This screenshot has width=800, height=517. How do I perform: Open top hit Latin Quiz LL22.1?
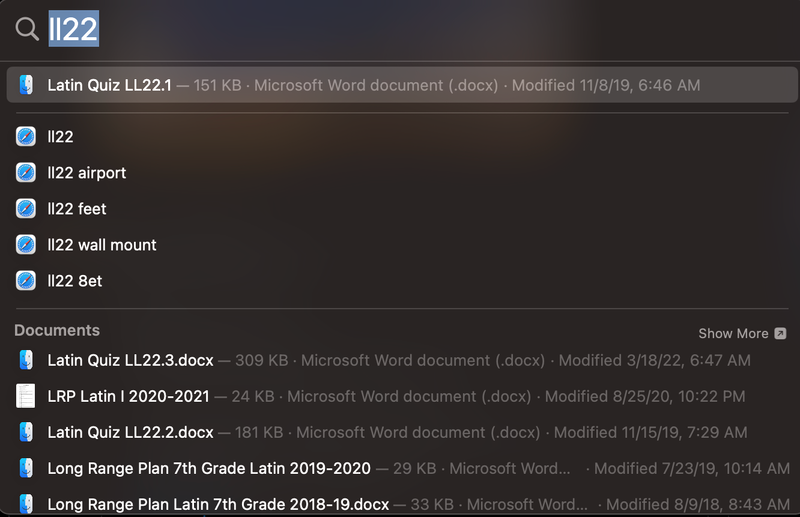click(402, 85)
